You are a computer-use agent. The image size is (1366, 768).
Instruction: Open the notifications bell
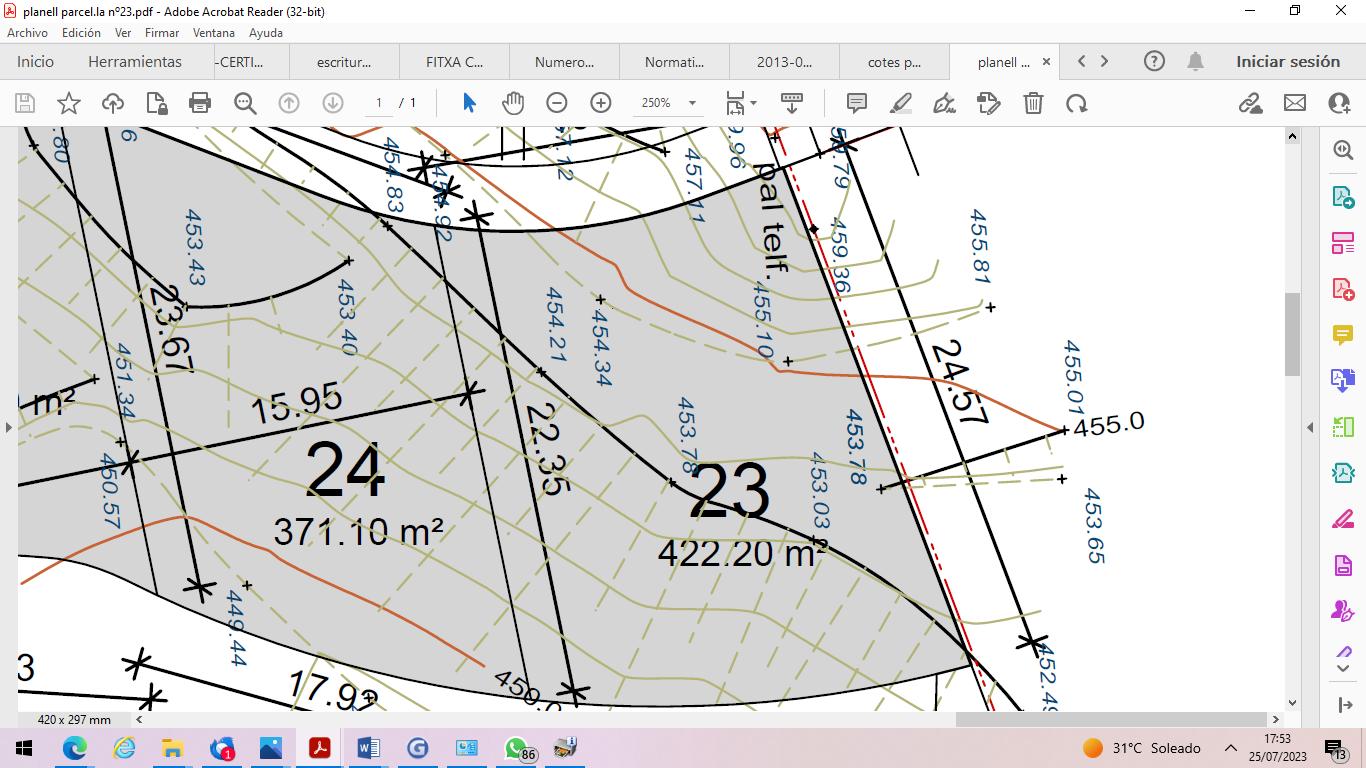pos(1195,61)
